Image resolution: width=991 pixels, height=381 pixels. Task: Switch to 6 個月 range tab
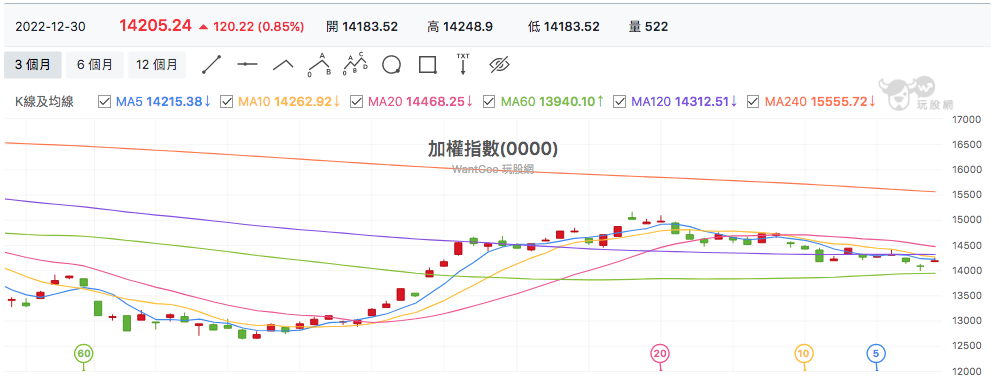[95, 64]
